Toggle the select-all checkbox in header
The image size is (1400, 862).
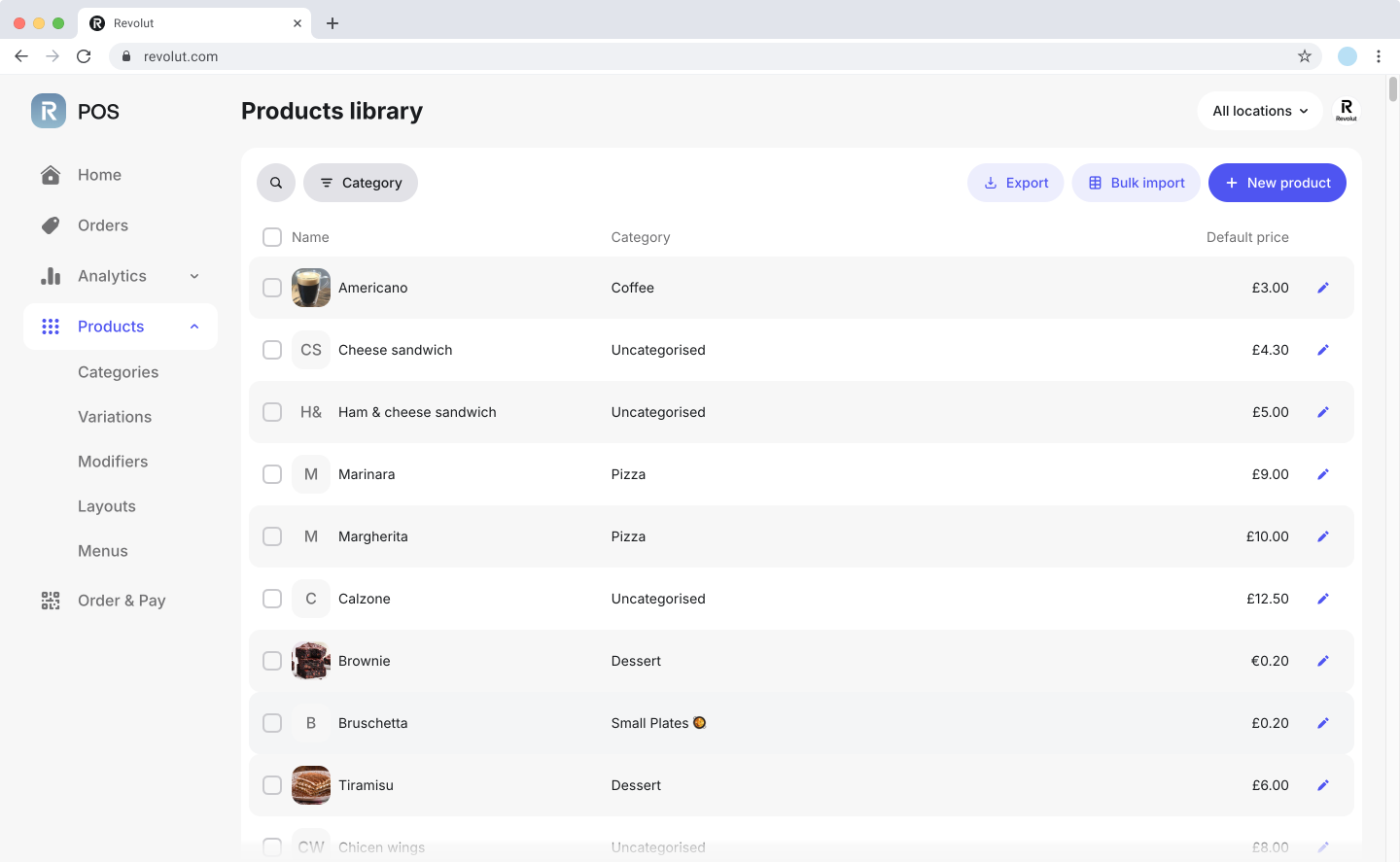pyautogui.click(x=272, y=237)
